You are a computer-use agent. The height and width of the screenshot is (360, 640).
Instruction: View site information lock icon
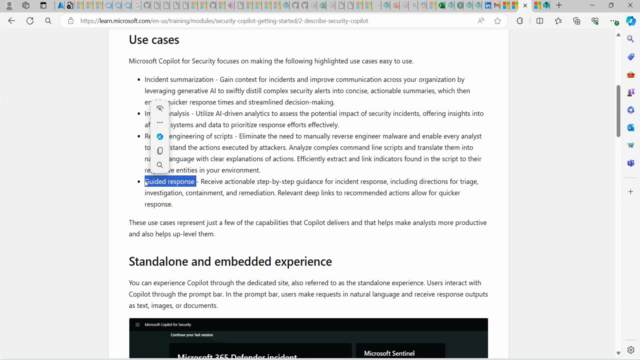71,21
